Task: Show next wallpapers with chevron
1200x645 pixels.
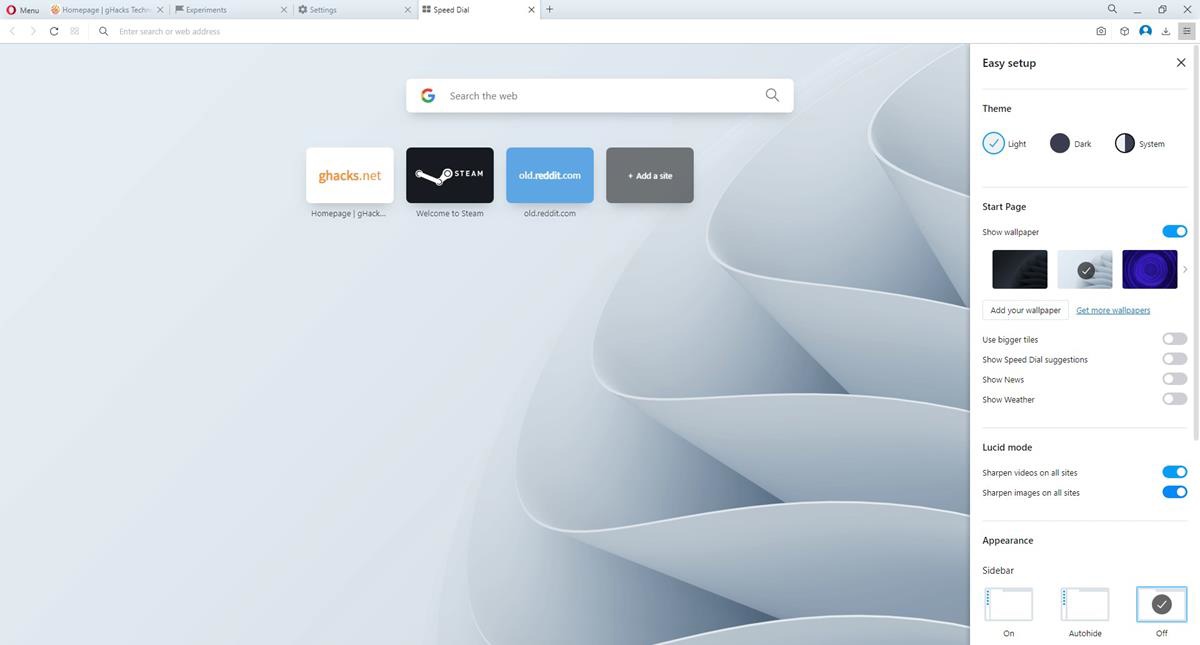Action: [1186, 269]
